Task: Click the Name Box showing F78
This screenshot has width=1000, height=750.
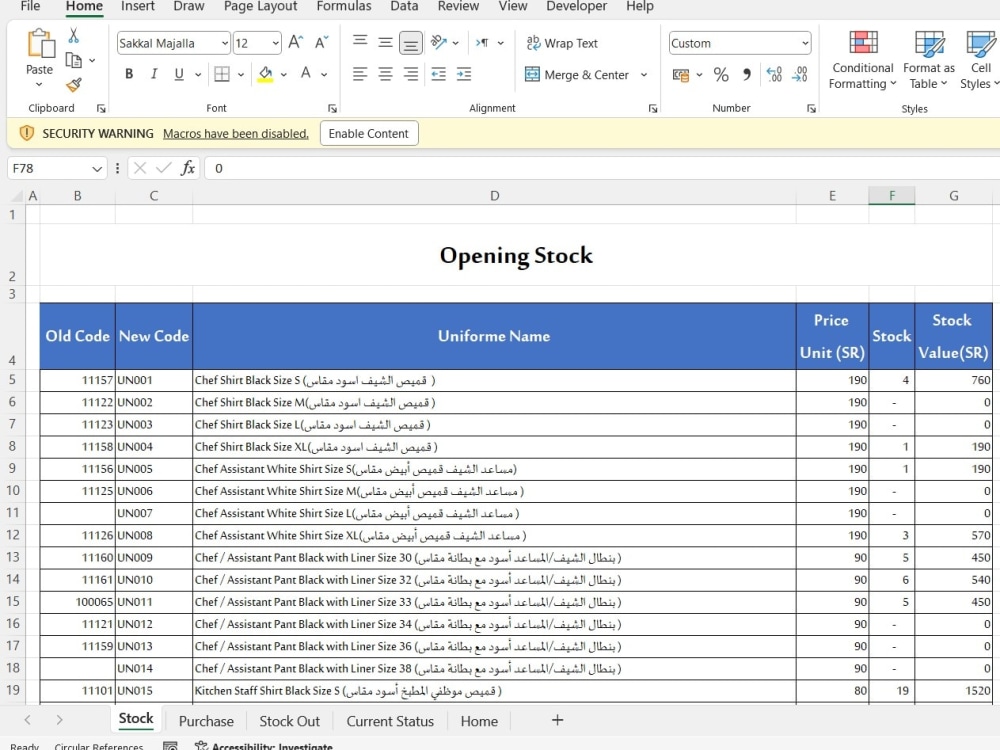Action: coord(48,168)
